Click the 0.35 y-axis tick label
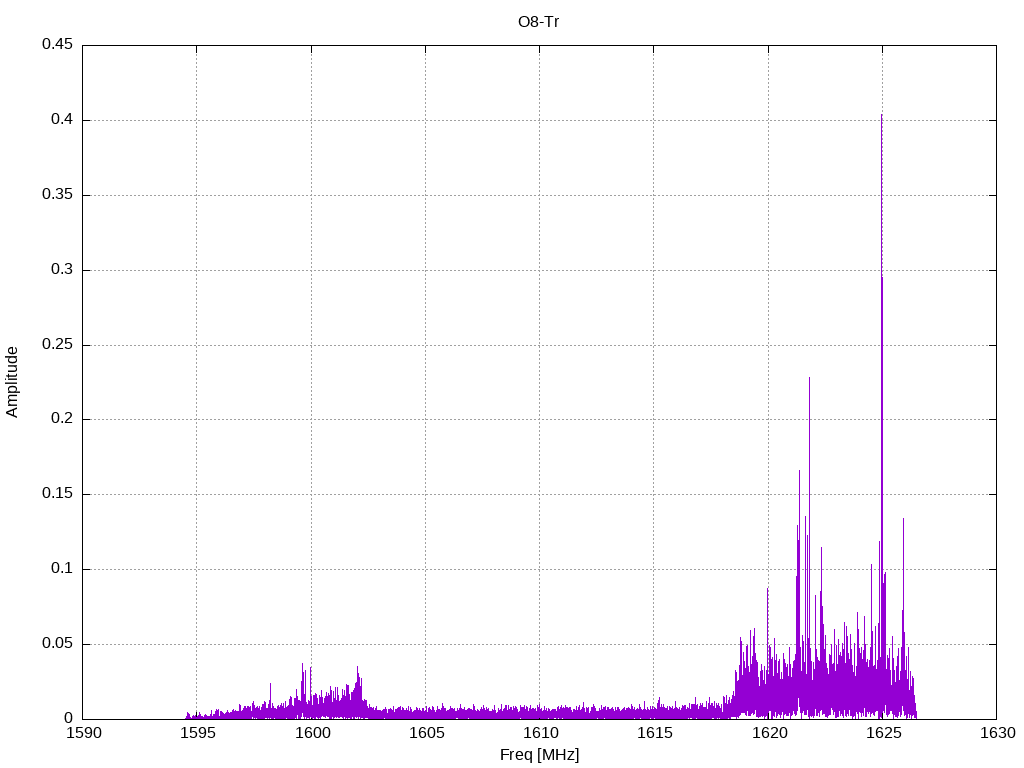 (57, 195)
